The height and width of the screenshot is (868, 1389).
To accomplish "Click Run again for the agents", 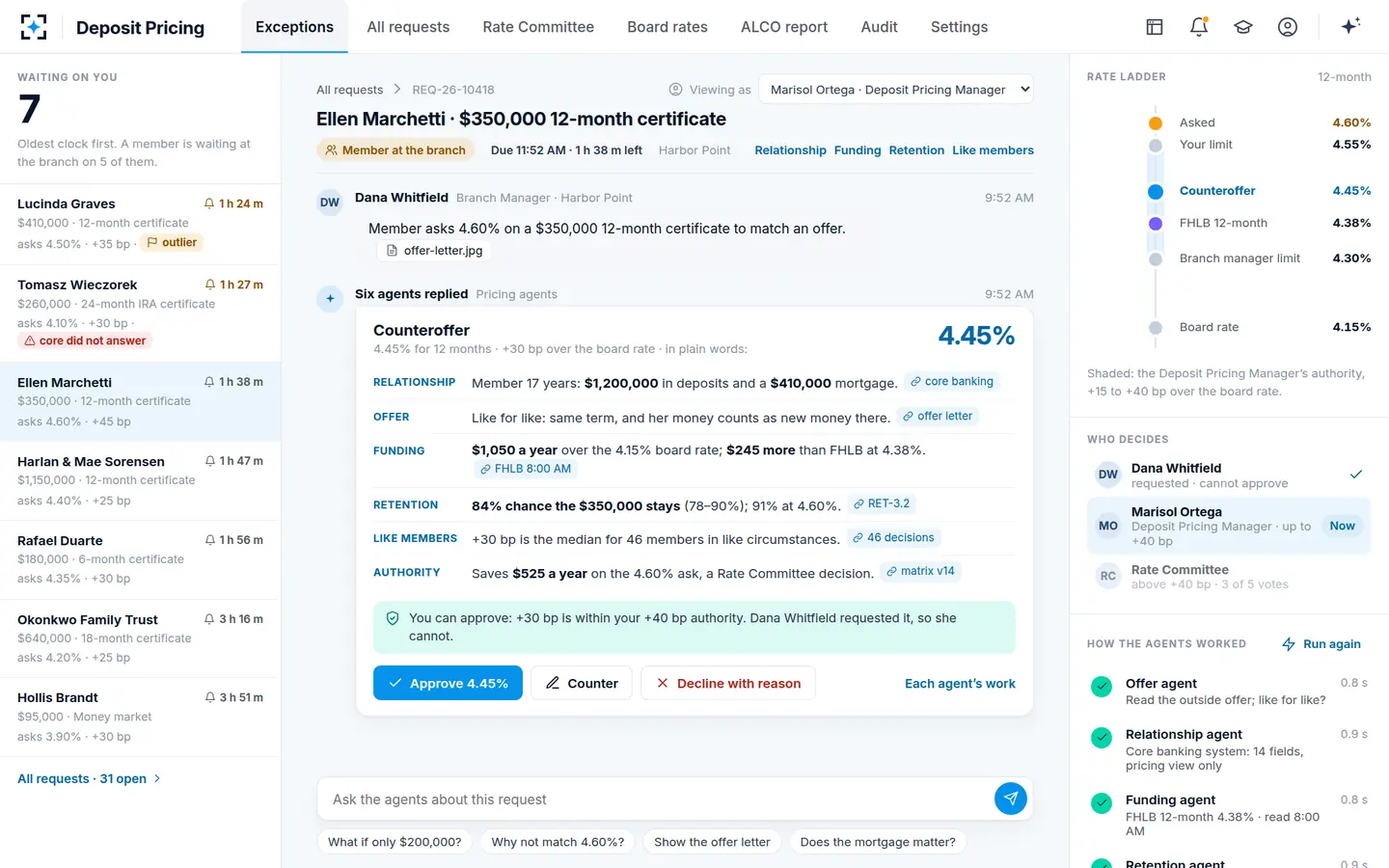I will [1321, 644].
